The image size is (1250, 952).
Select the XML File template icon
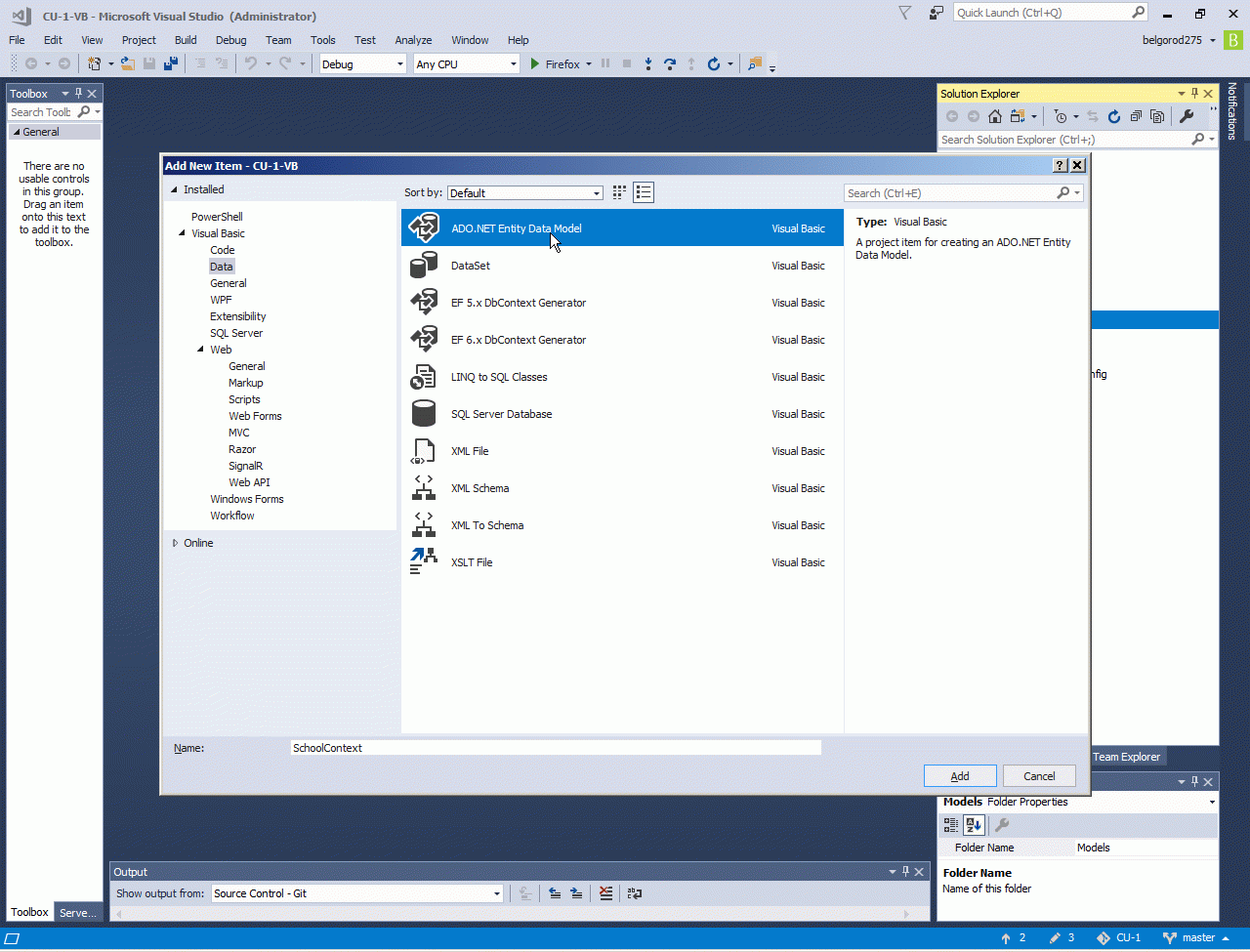click(424, 451)
